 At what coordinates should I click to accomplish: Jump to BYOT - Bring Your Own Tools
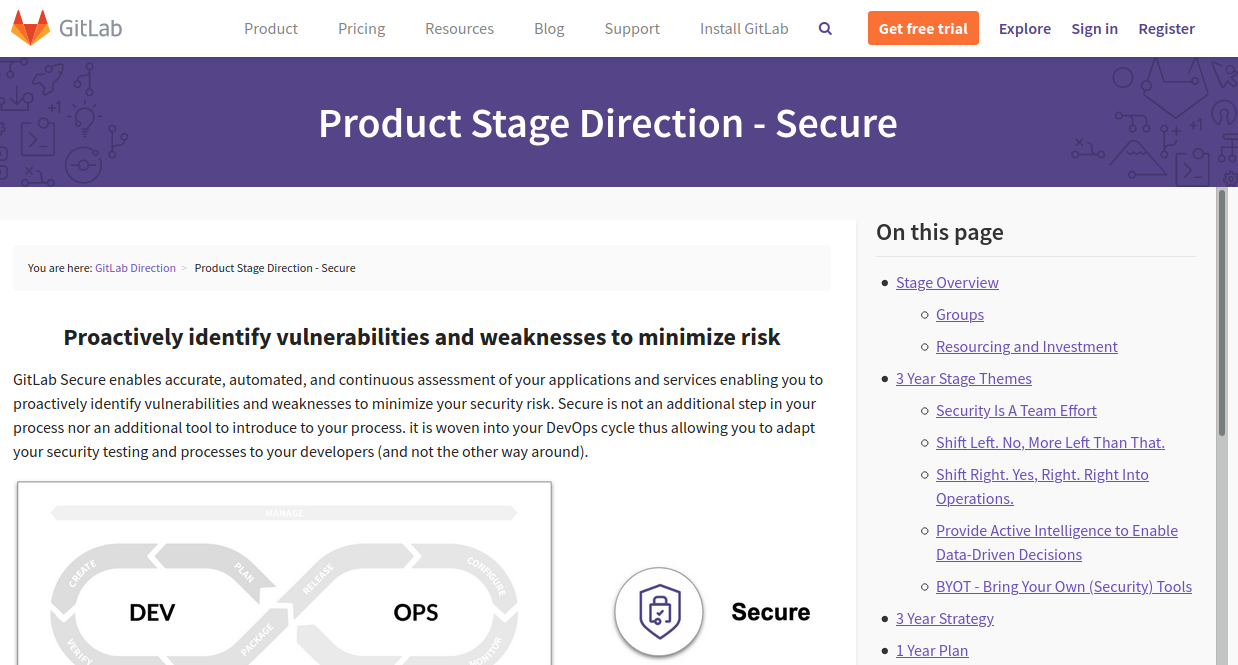click(x=1064, y=587)
